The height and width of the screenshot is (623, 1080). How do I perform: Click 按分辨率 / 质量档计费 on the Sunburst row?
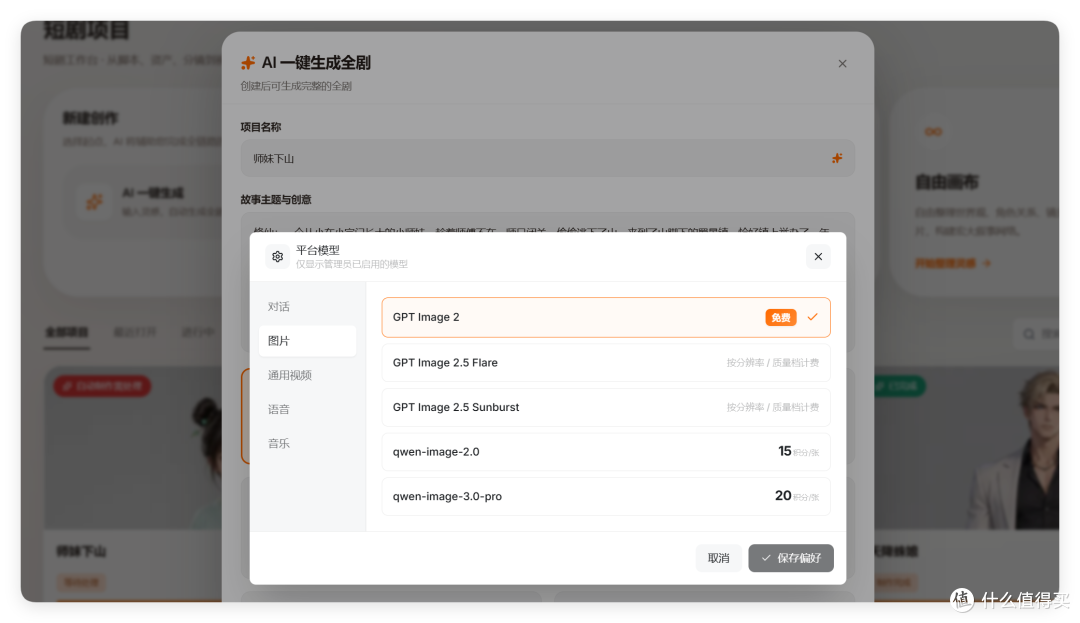click(x=773, y=408)
